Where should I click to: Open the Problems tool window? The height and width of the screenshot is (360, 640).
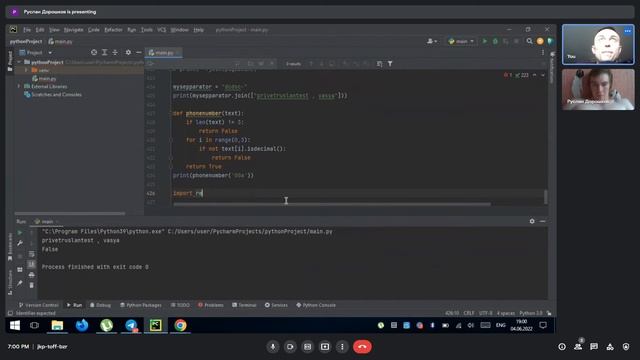coord(211,305)
